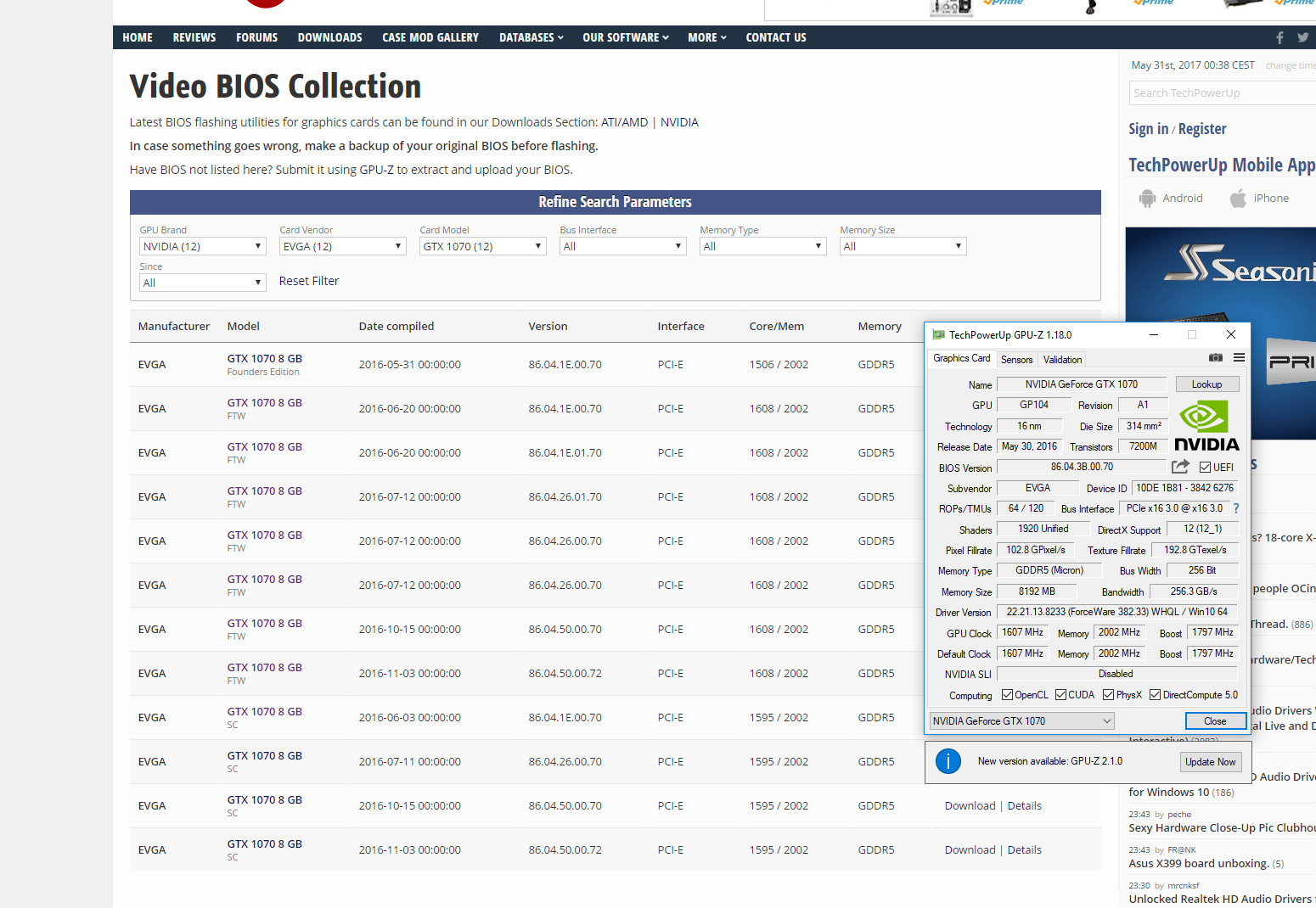Open the Bus Interface filter dropdown
This screenshot has height=908, width=1316.
(623, 246)
